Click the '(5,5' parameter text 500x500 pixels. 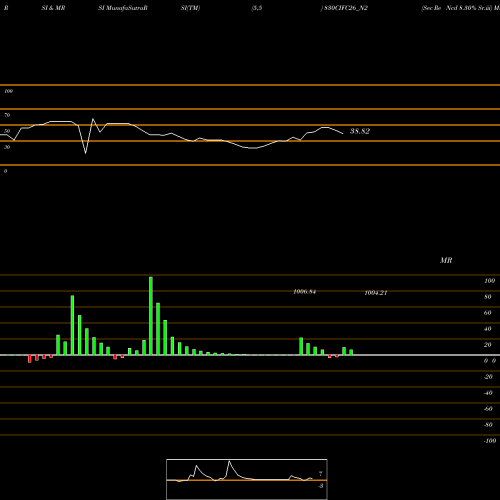tap(257, 8)
